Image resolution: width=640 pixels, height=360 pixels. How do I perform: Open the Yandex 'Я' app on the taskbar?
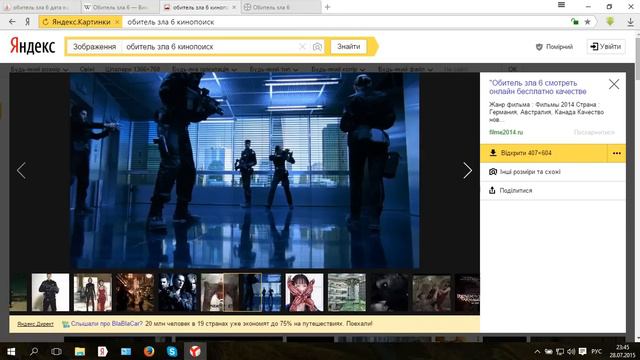102,351
